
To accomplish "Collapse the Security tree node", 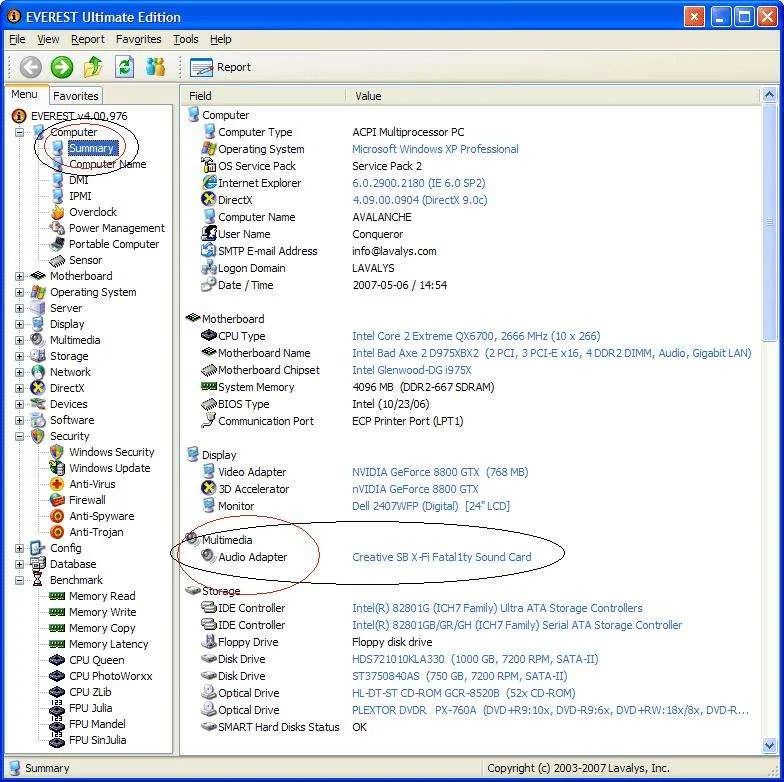I will (x=19, y=436).
